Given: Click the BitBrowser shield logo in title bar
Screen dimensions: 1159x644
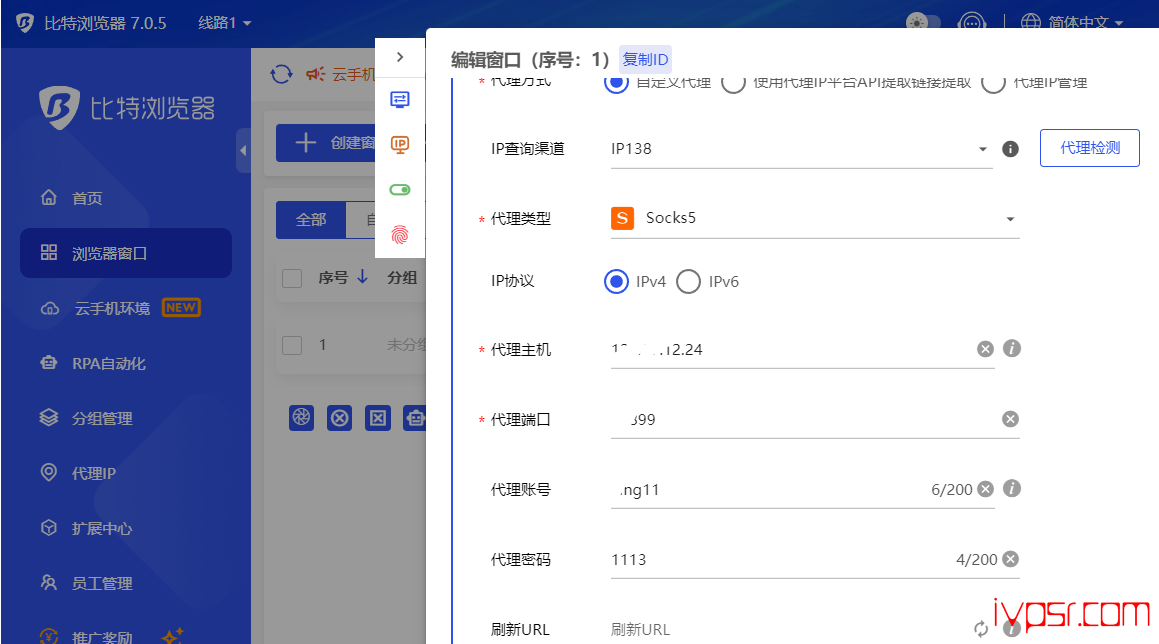Looking at the screenshot, I should point(25,23).
